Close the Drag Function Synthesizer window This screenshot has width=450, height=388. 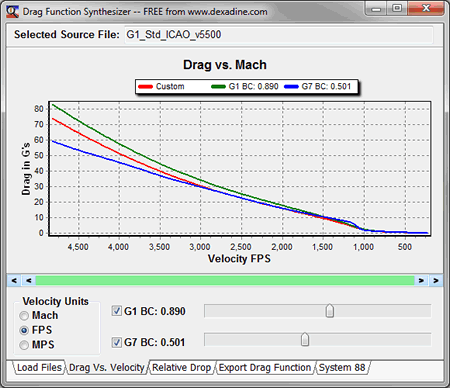426,9
